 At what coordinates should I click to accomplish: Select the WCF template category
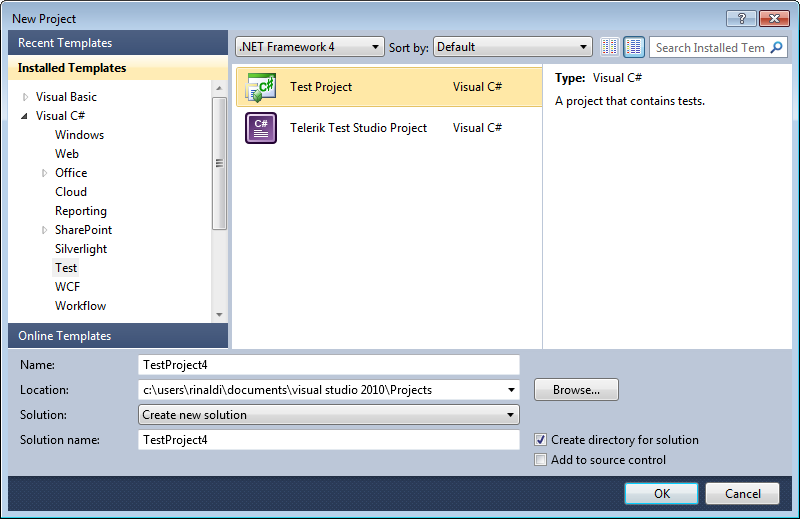[x=67, y=287]
